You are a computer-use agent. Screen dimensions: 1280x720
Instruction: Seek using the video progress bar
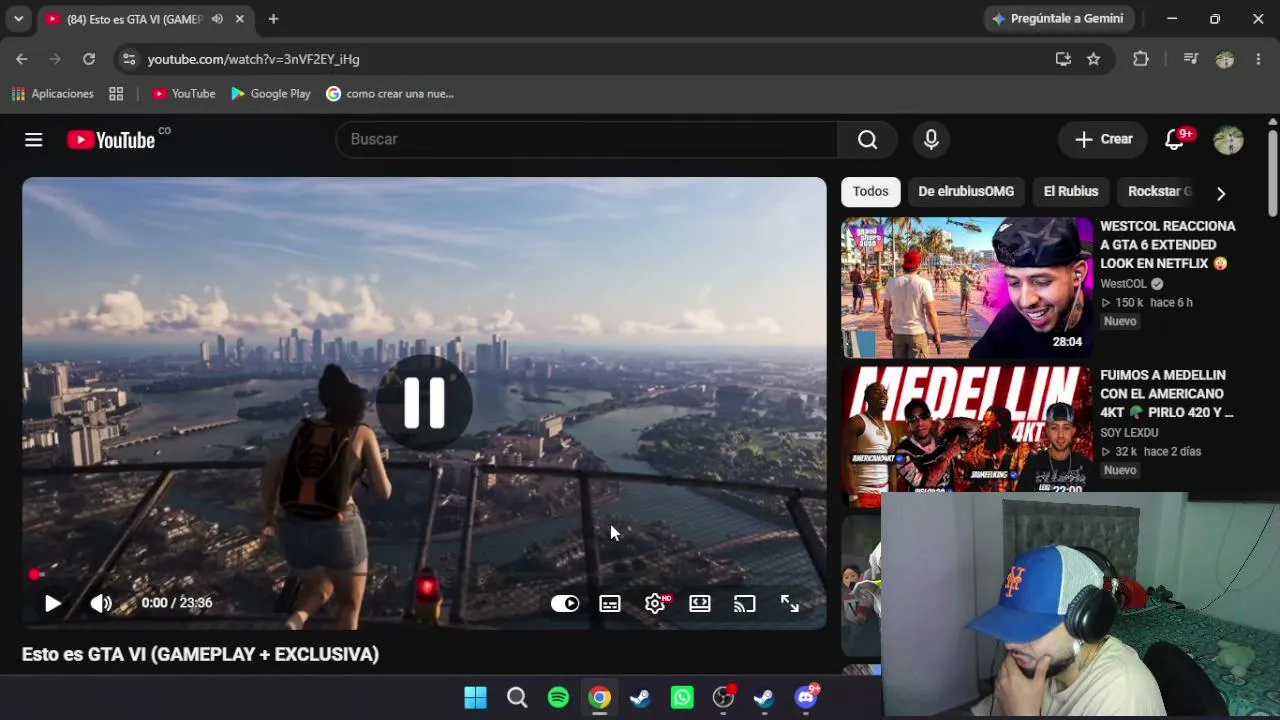point(424,575)
